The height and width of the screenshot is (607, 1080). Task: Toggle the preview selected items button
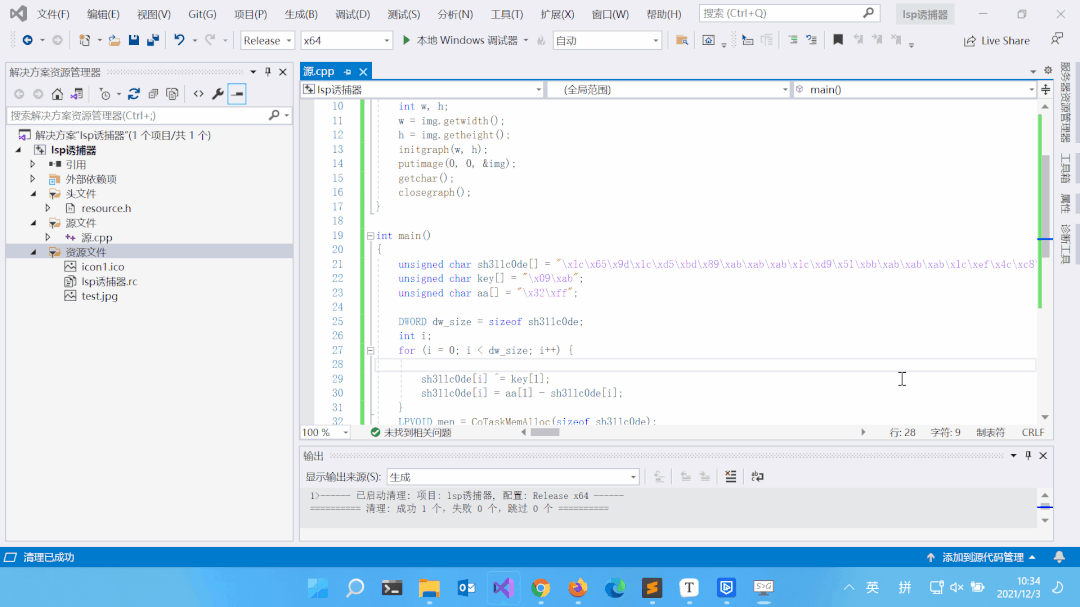coord(237,94)
